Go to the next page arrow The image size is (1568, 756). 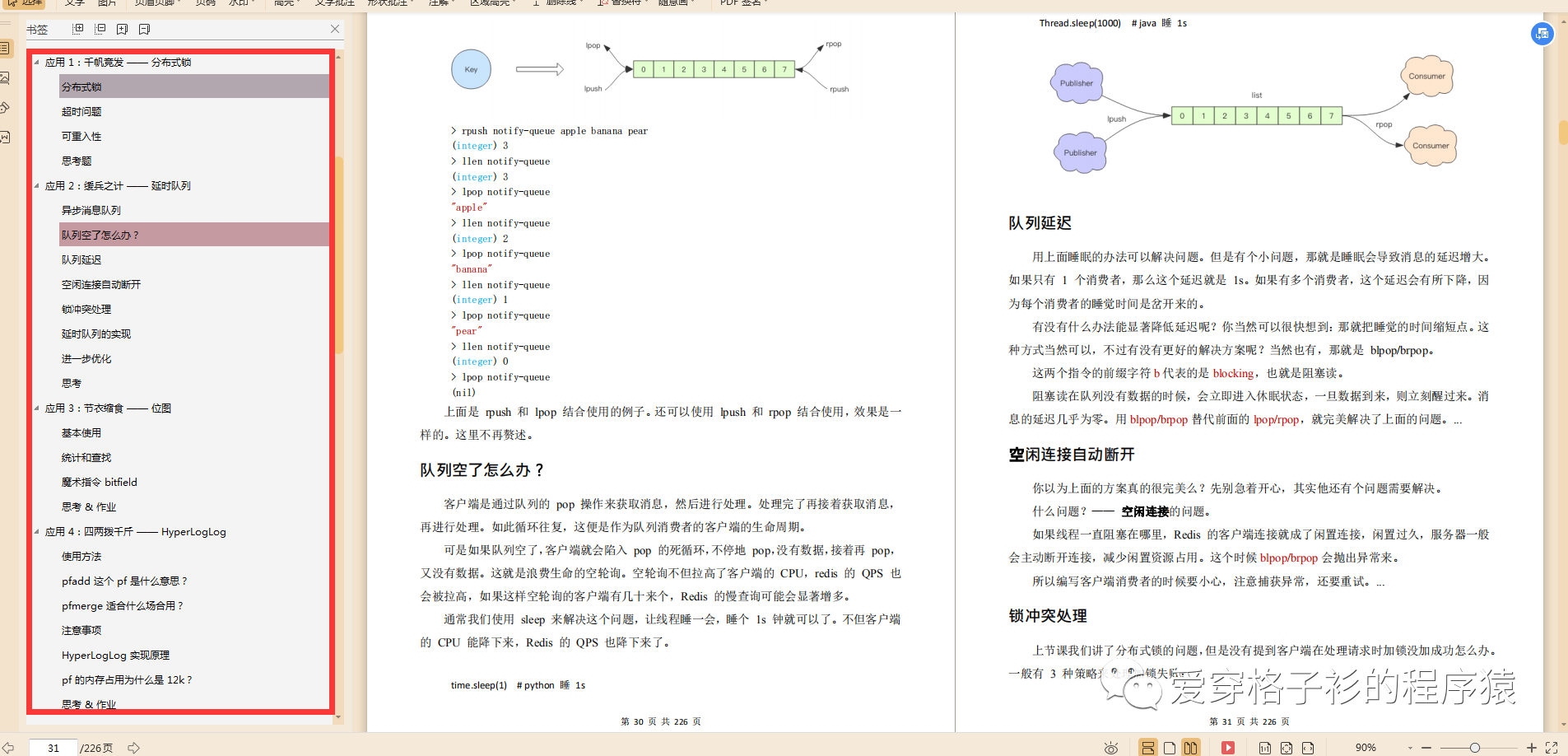pyautogui.click(x=133, y=748)
